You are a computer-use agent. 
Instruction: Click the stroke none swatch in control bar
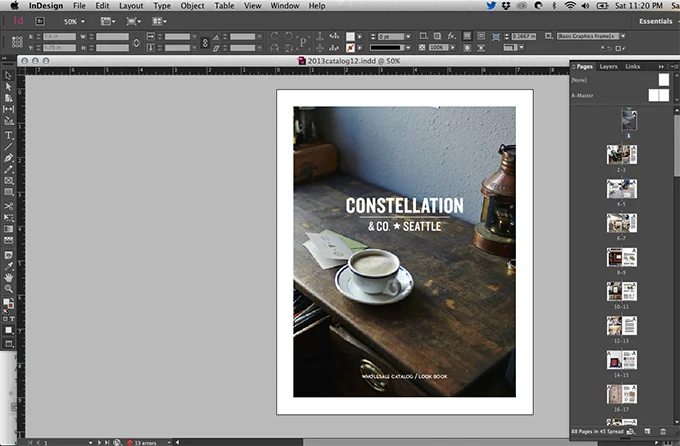tap(350, 48)
